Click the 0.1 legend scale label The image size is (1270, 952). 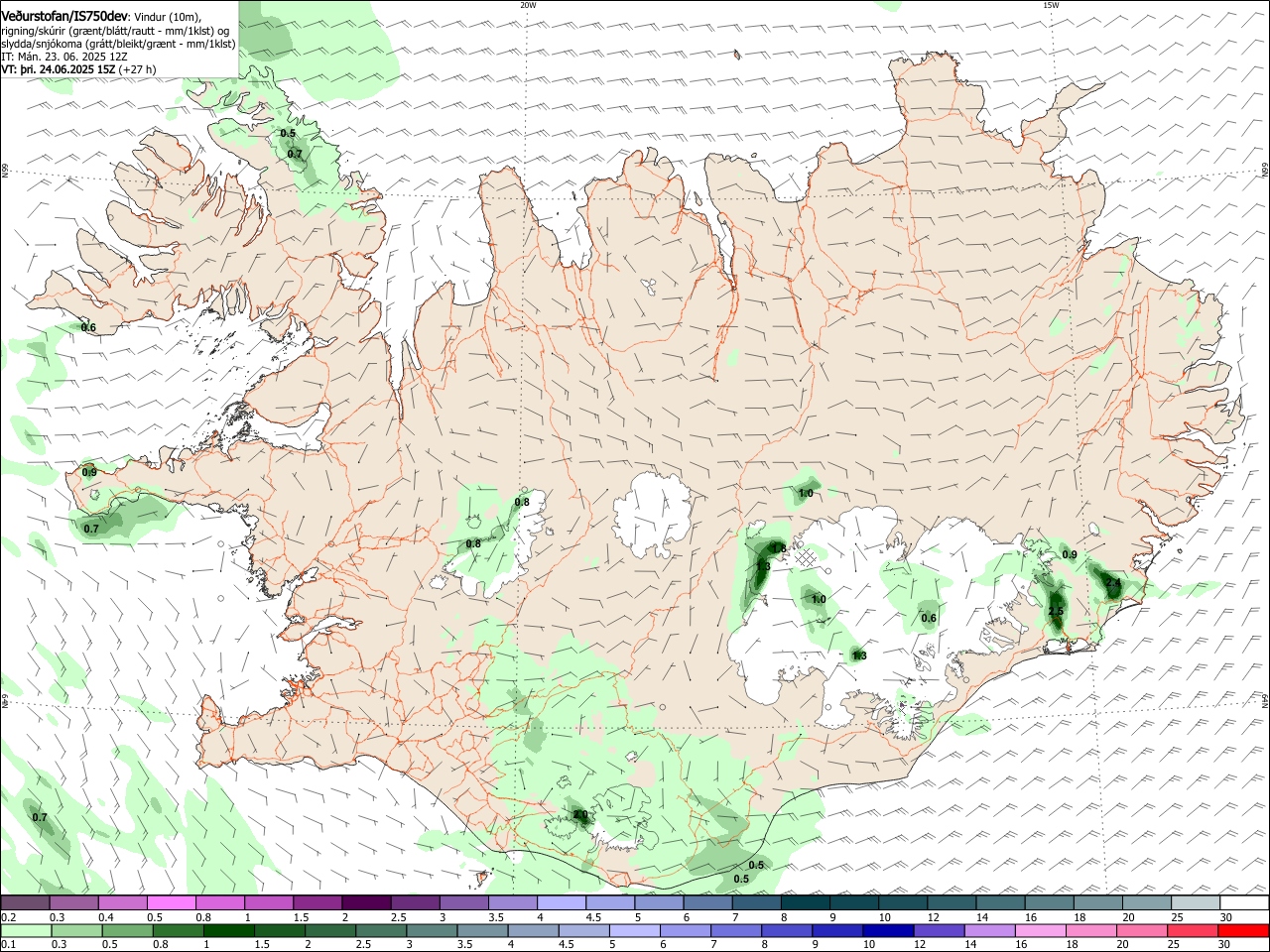pos(8,945)
